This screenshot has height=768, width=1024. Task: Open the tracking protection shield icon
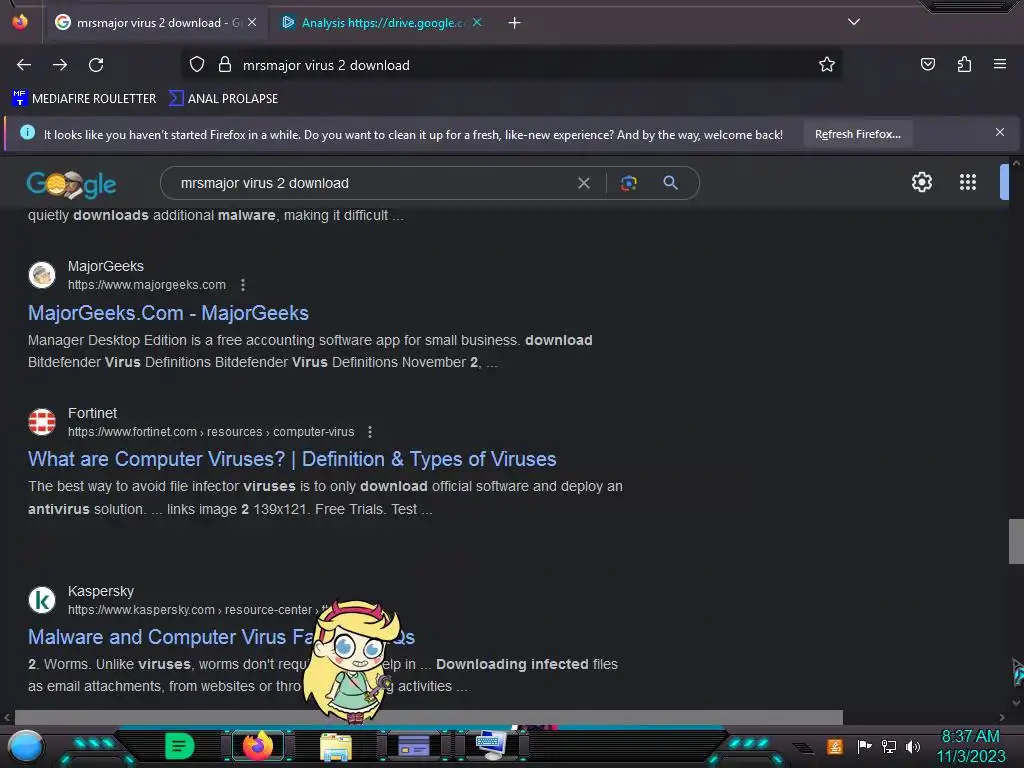pos(197,65)
